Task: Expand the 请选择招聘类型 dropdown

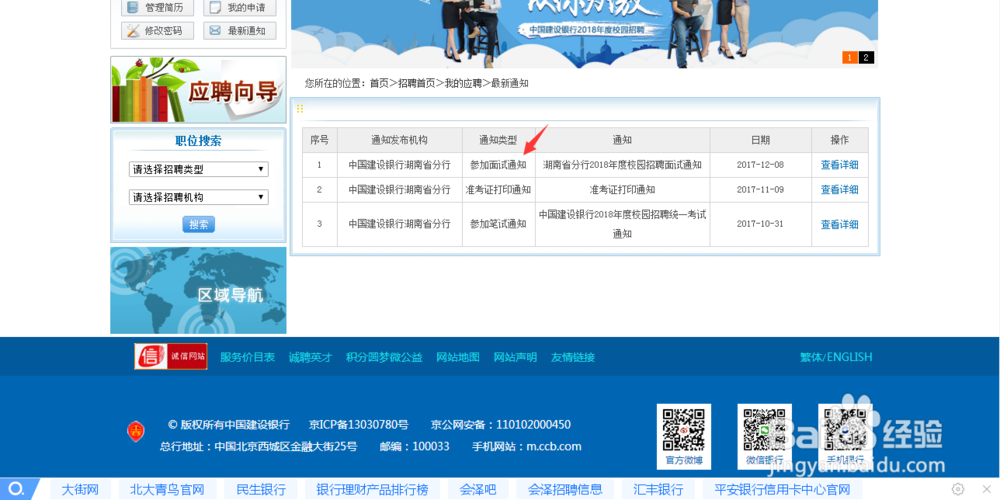Action: pyautogui.click(x=198, y=170)
